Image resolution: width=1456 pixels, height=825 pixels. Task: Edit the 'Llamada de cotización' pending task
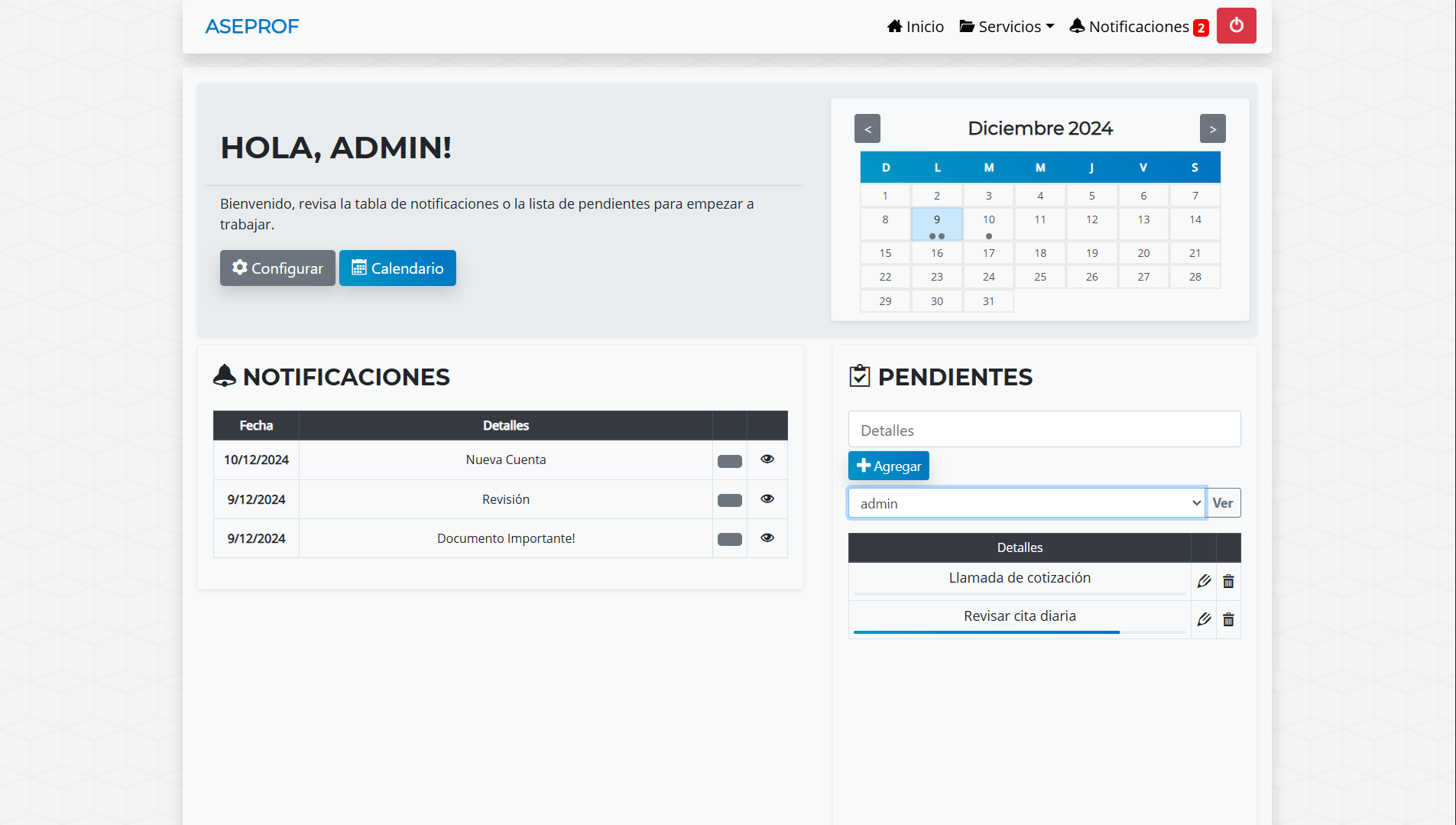pos(1205,581)
